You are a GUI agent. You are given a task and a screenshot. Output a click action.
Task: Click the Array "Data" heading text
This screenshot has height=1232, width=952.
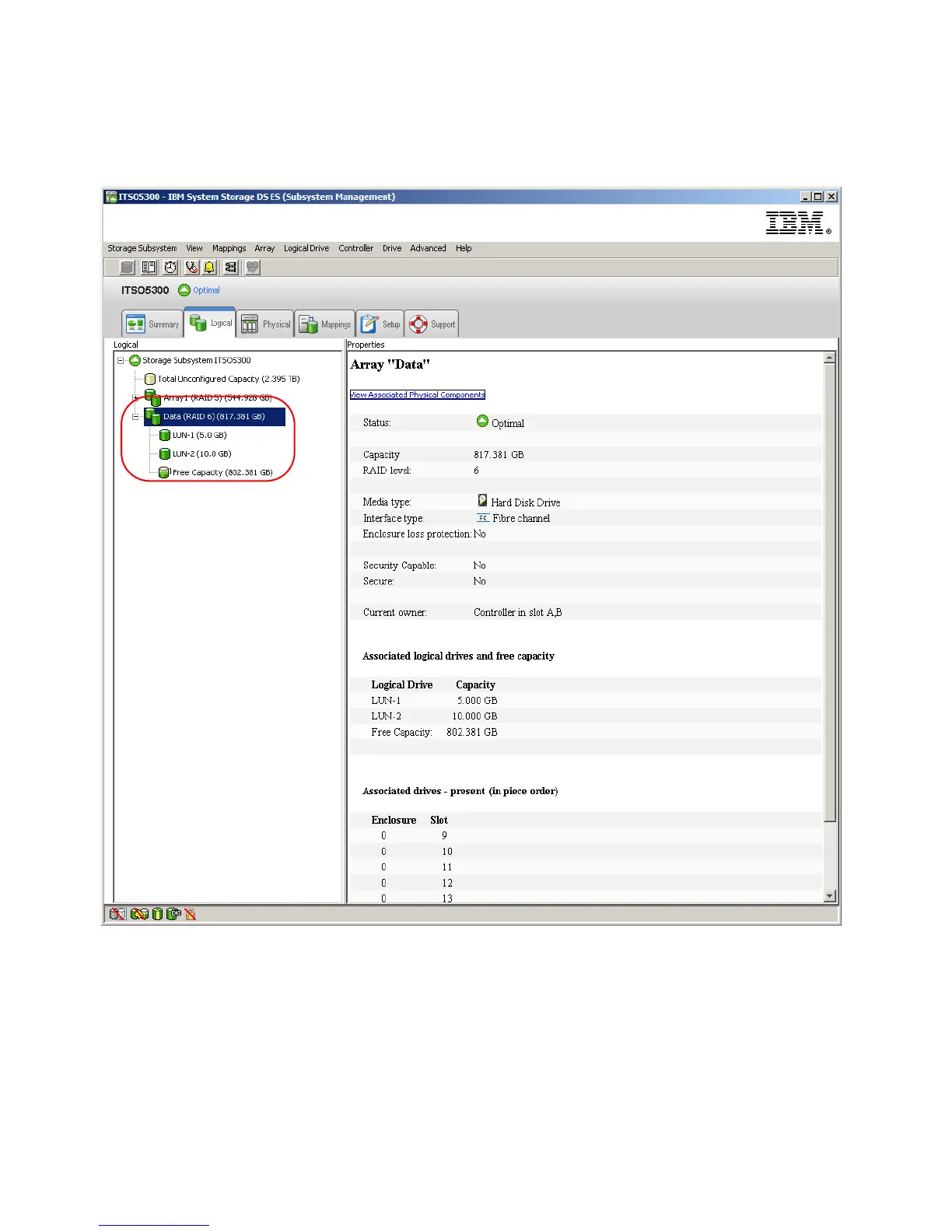pos(390,364)
